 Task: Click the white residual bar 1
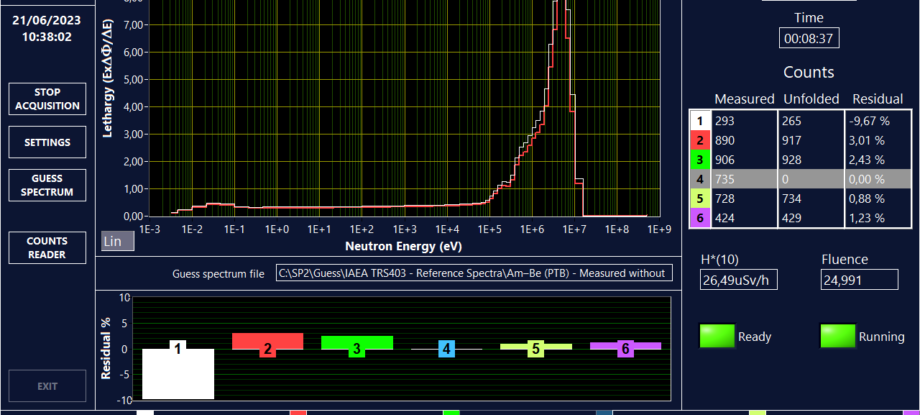point(177,373)
